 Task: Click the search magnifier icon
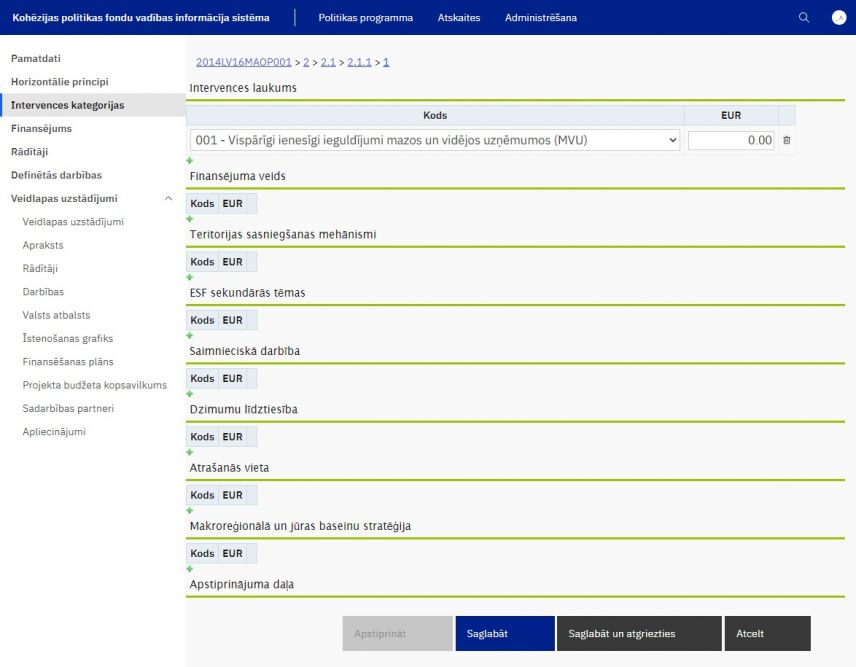click(804, 17)
